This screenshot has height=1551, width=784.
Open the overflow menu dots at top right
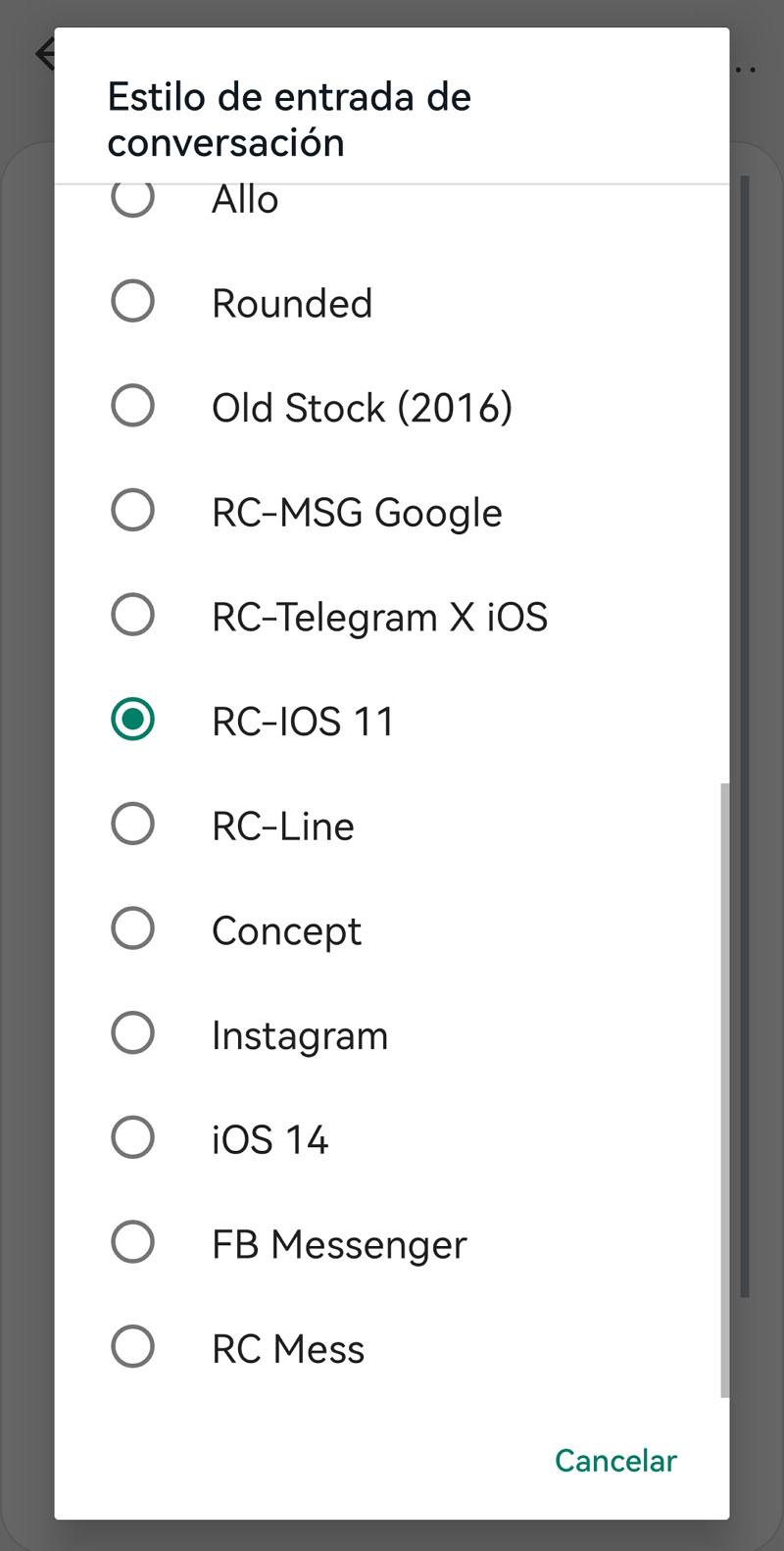(x=745, y=70)
